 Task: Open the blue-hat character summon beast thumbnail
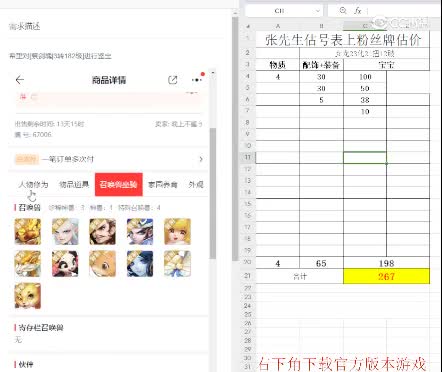(140, 232)
